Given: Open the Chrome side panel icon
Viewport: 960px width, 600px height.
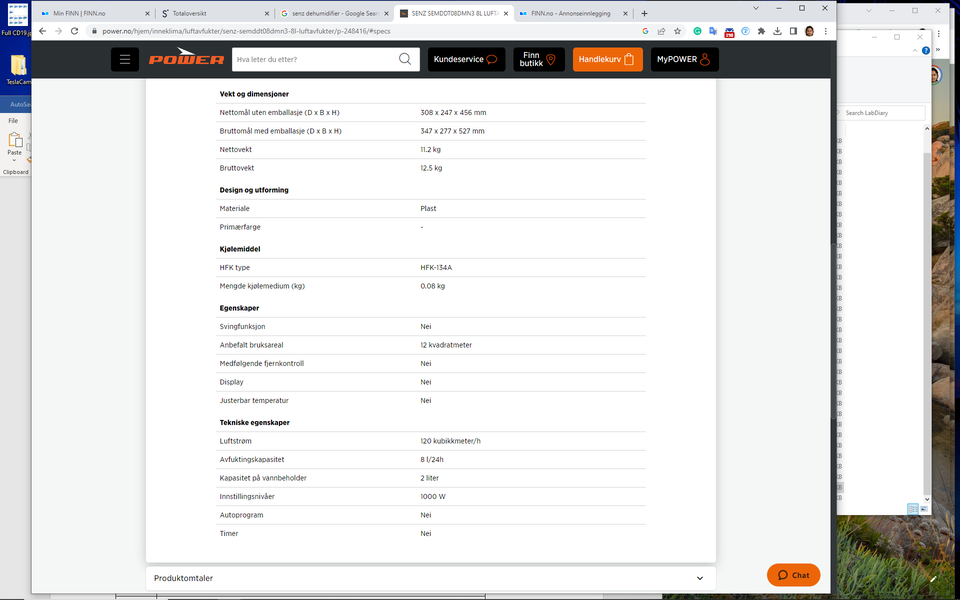Looking at the screenshot, I should [x=793, y=31].
